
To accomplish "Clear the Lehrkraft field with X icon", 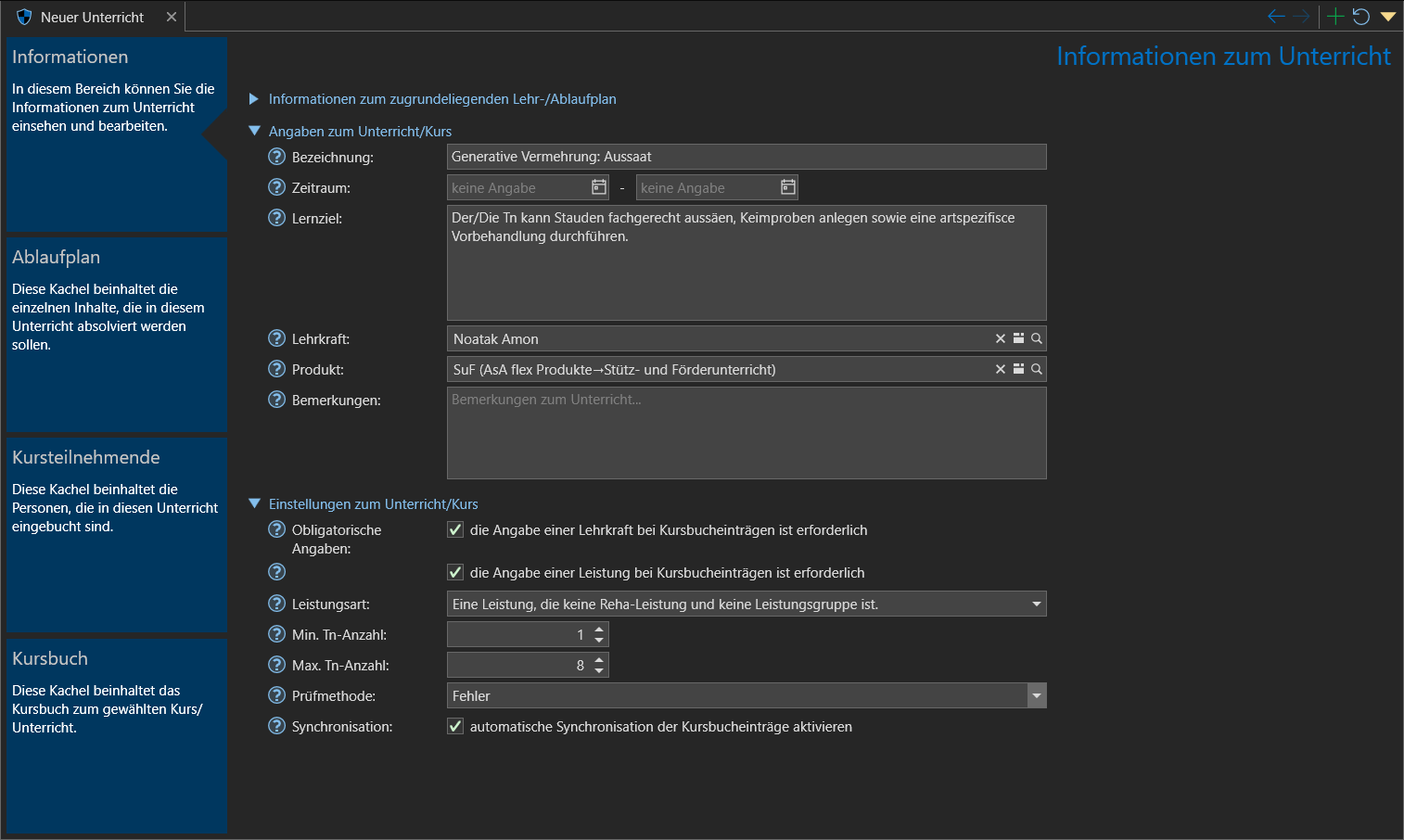I will pos(1001,338).
